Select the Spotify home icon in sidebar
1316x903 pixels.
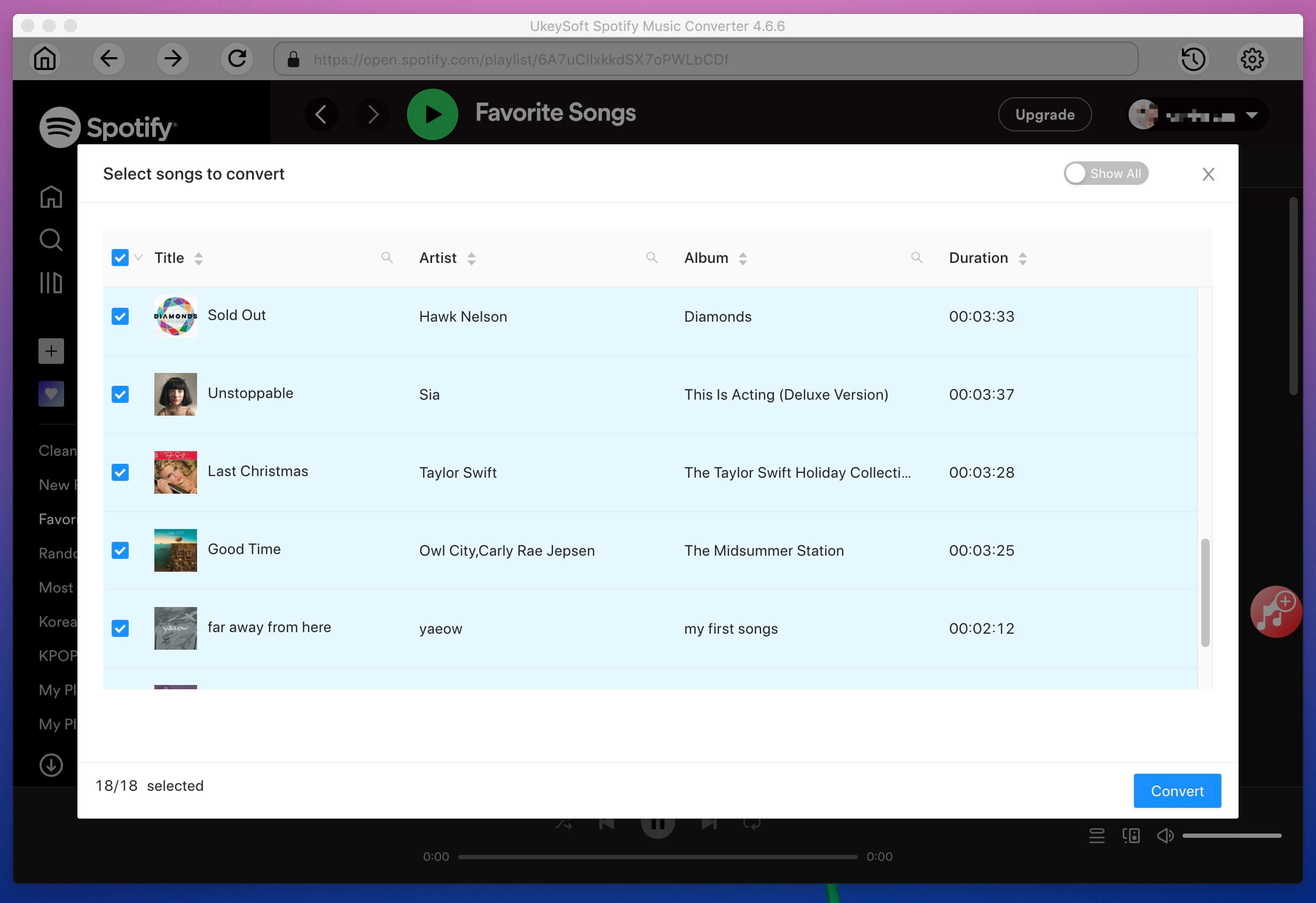click(x=51, y=197)
